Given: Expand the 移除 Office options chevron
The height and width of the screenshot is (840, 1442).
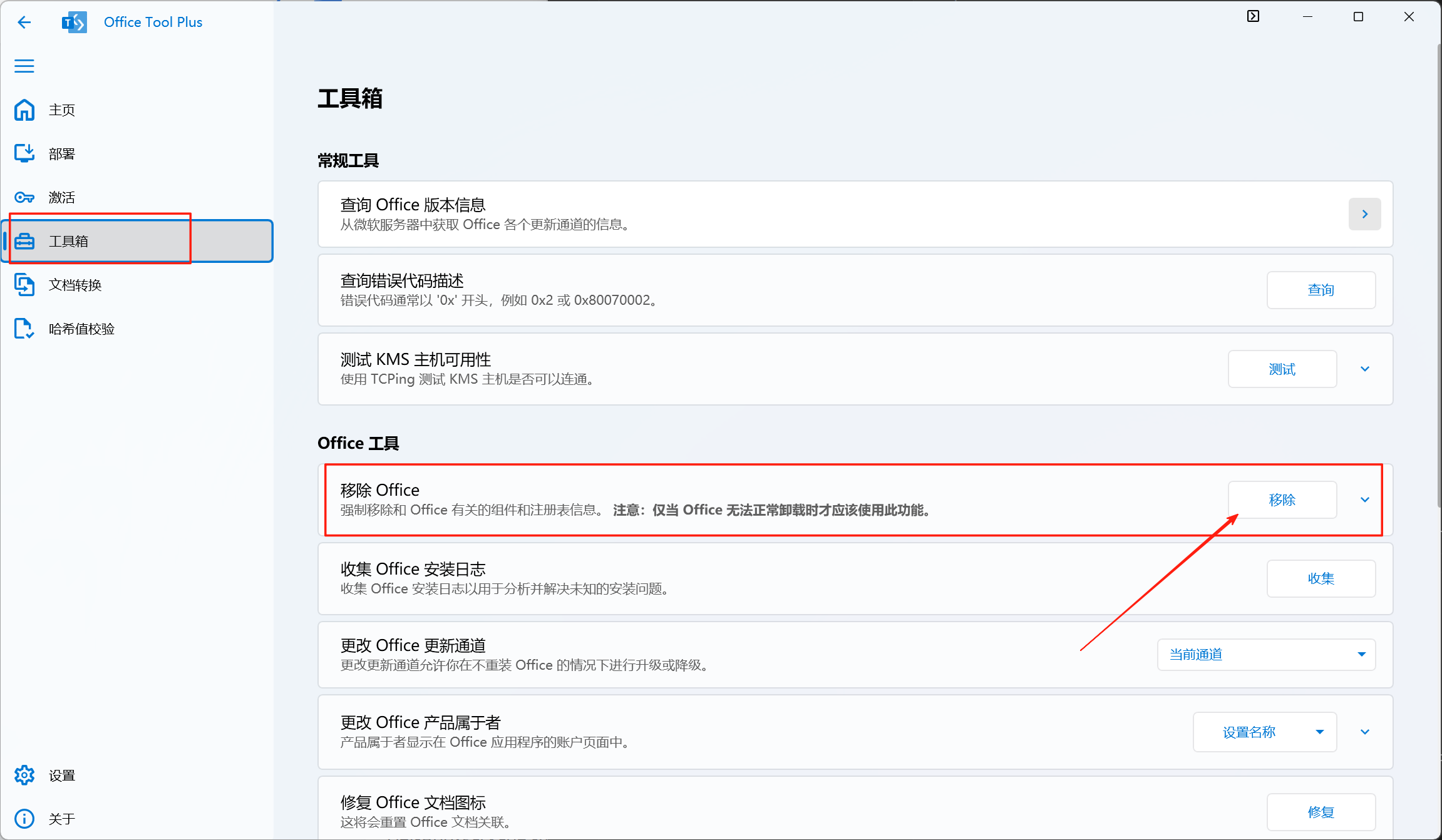Looking at the screenshot, I should (1365, 499).
